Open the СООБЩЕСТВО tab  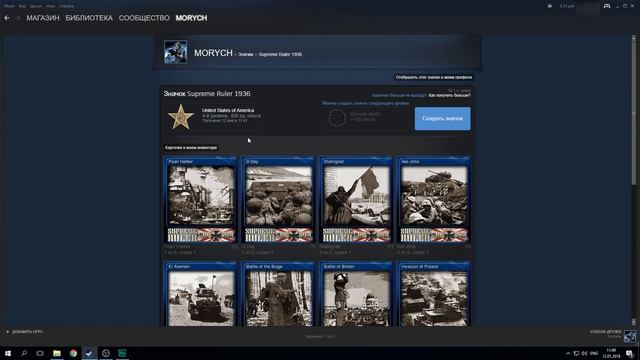coord(144,18)
